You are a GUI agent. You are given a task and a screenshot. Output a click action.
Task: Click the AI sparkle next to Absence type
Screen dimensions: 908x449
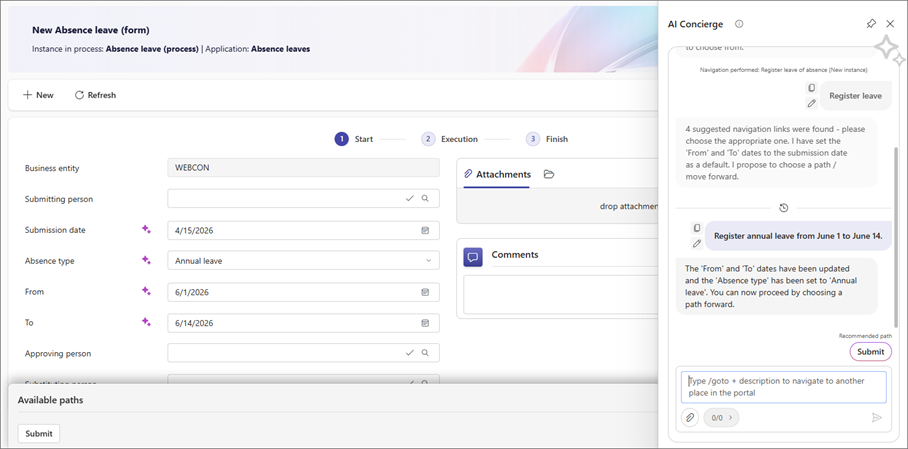(146, 261)
